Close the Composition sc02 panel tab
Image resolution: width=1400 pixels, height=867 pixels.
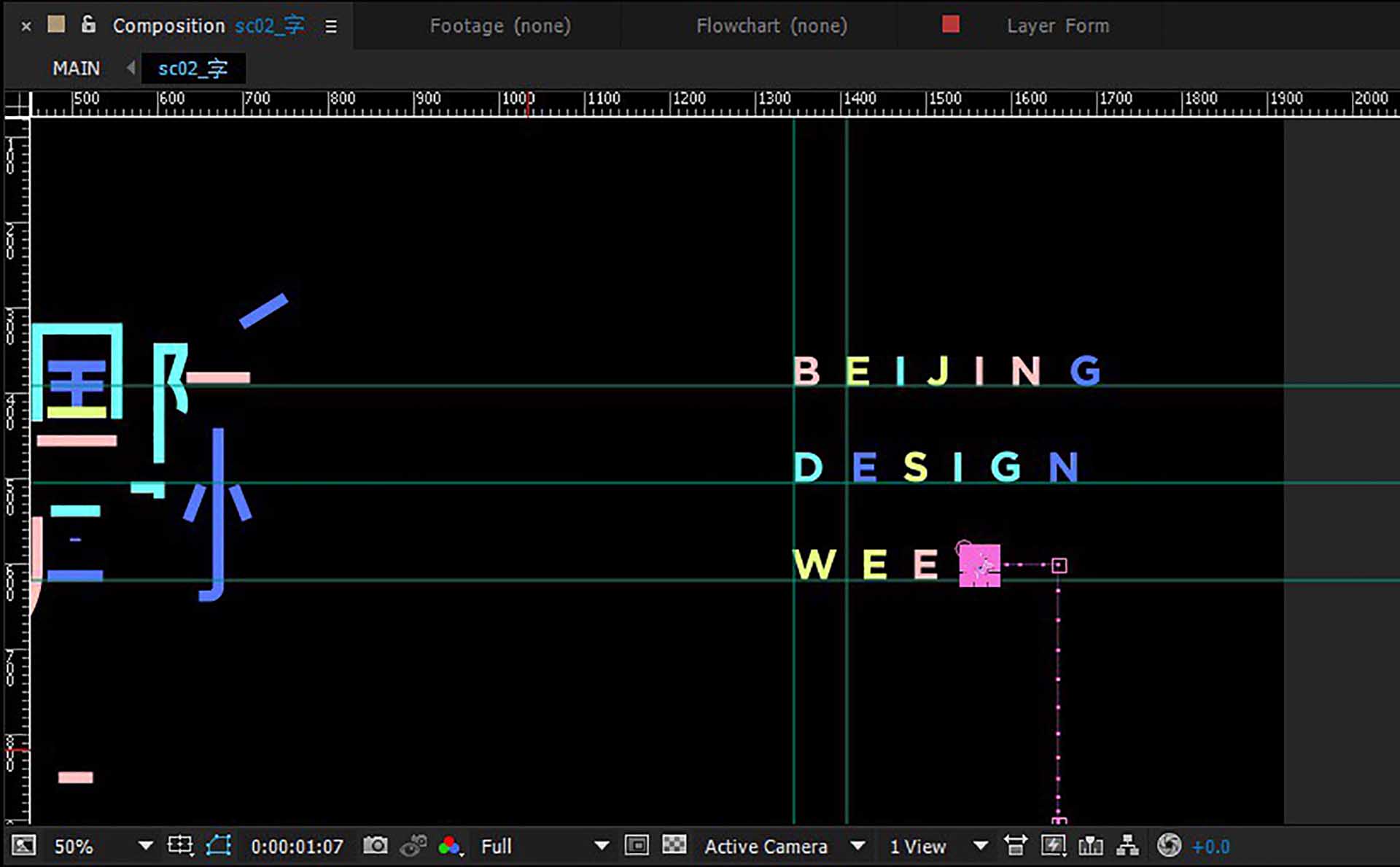[x=26, y=26]
